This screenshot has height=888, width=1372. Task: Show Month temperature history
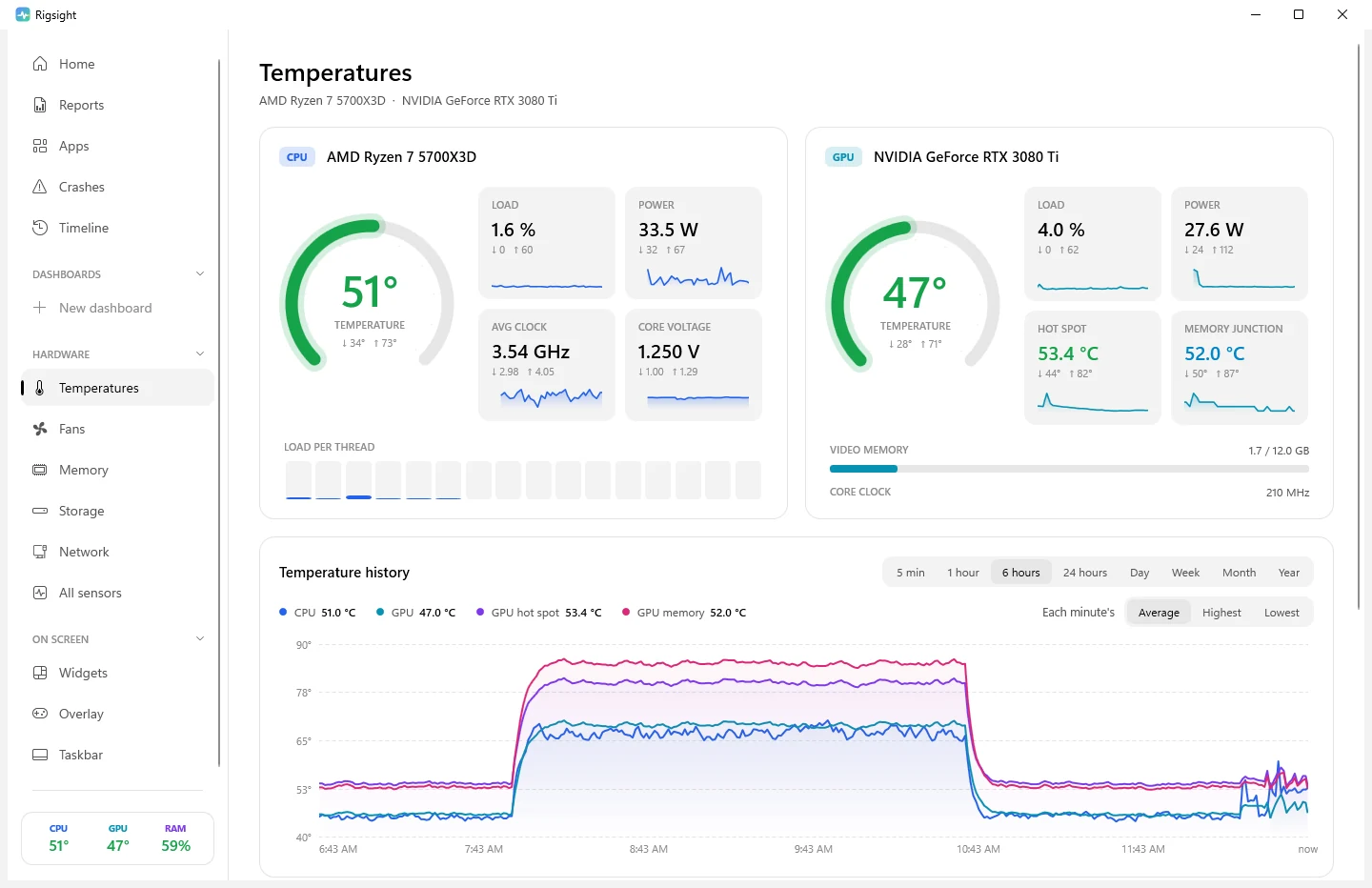1239,573
